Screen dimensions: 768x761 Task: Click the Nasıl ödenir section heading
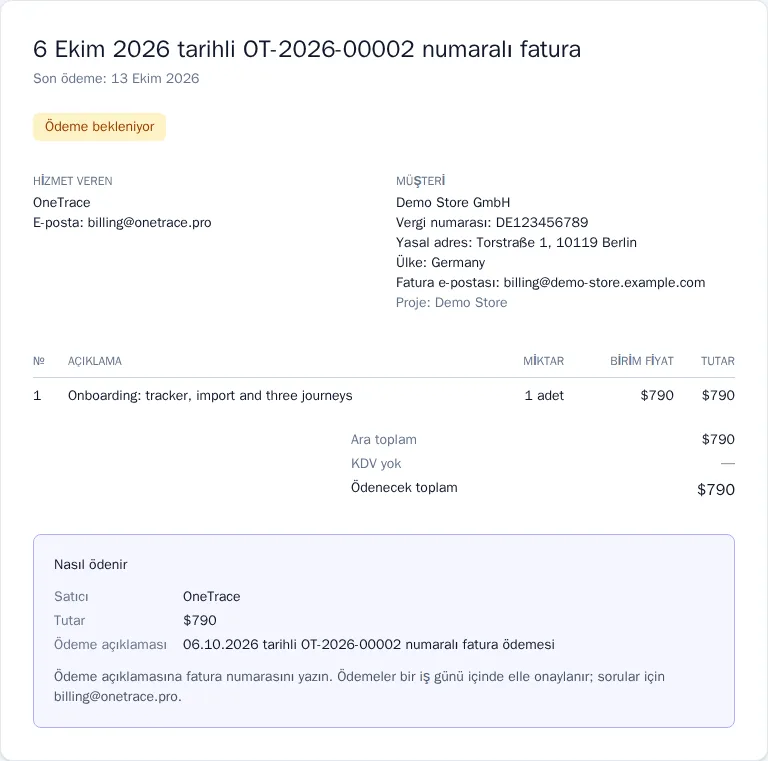click(x=91, y=565)
